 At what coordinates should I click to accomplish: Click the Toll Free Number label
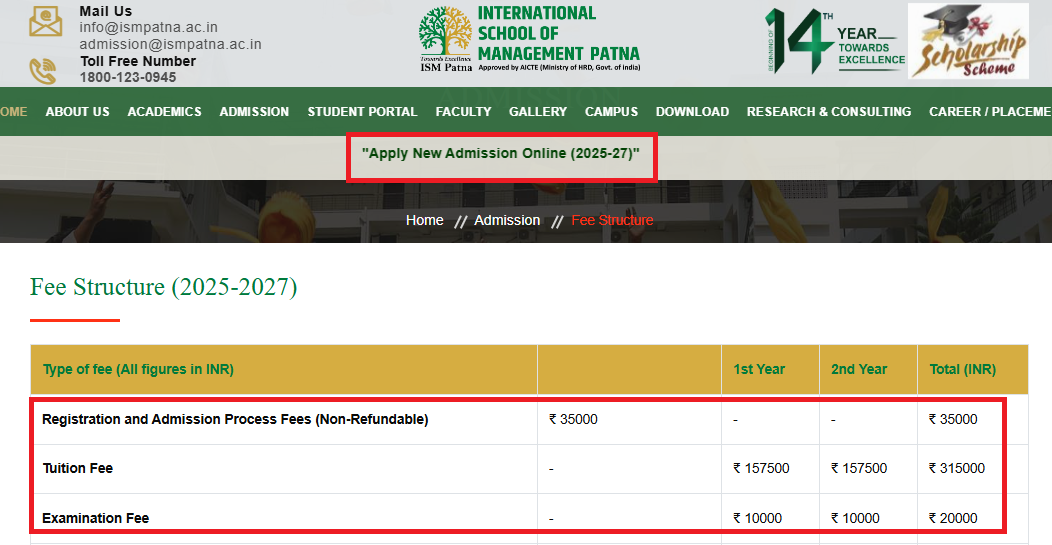(138, 61)
